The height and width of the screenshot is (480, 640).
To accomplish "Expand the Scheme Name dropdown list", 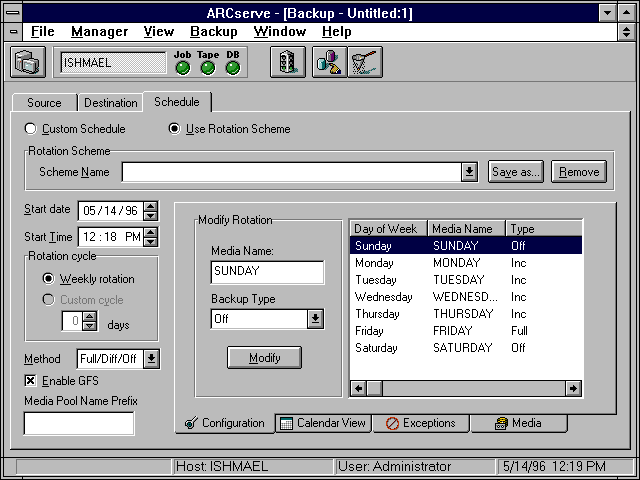I will 469,172.
